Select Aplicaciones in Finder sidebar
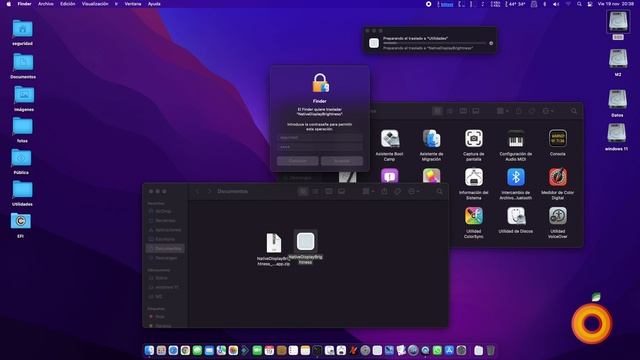640x360 pixels. [x=166, y=230]
